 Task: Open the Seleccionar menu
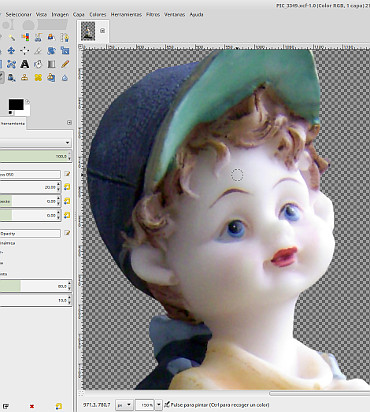click(18, 14)
